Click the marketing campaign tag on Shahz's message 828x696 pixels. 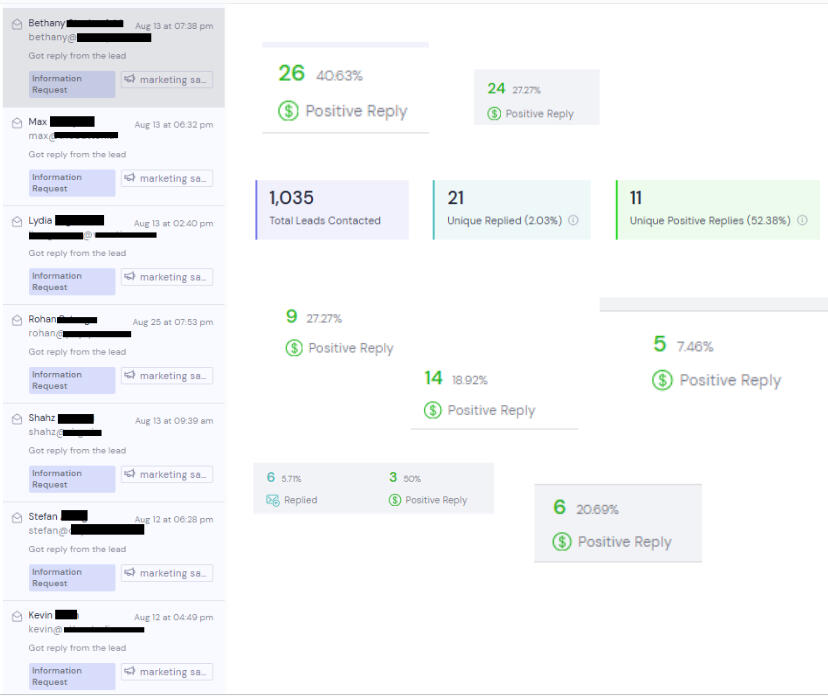click(x=167, y=475)
